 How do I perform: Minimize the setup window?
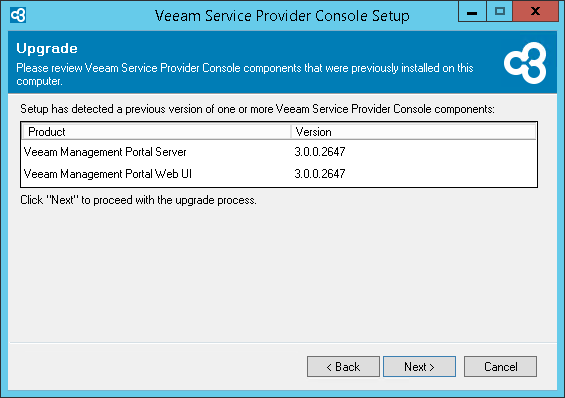[472, 11]
